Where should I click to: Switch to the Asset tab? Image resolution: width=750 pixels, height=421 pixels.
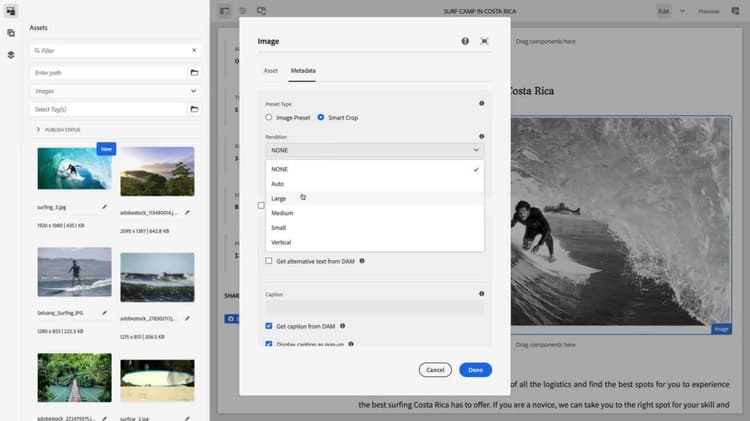coord(270,71)
